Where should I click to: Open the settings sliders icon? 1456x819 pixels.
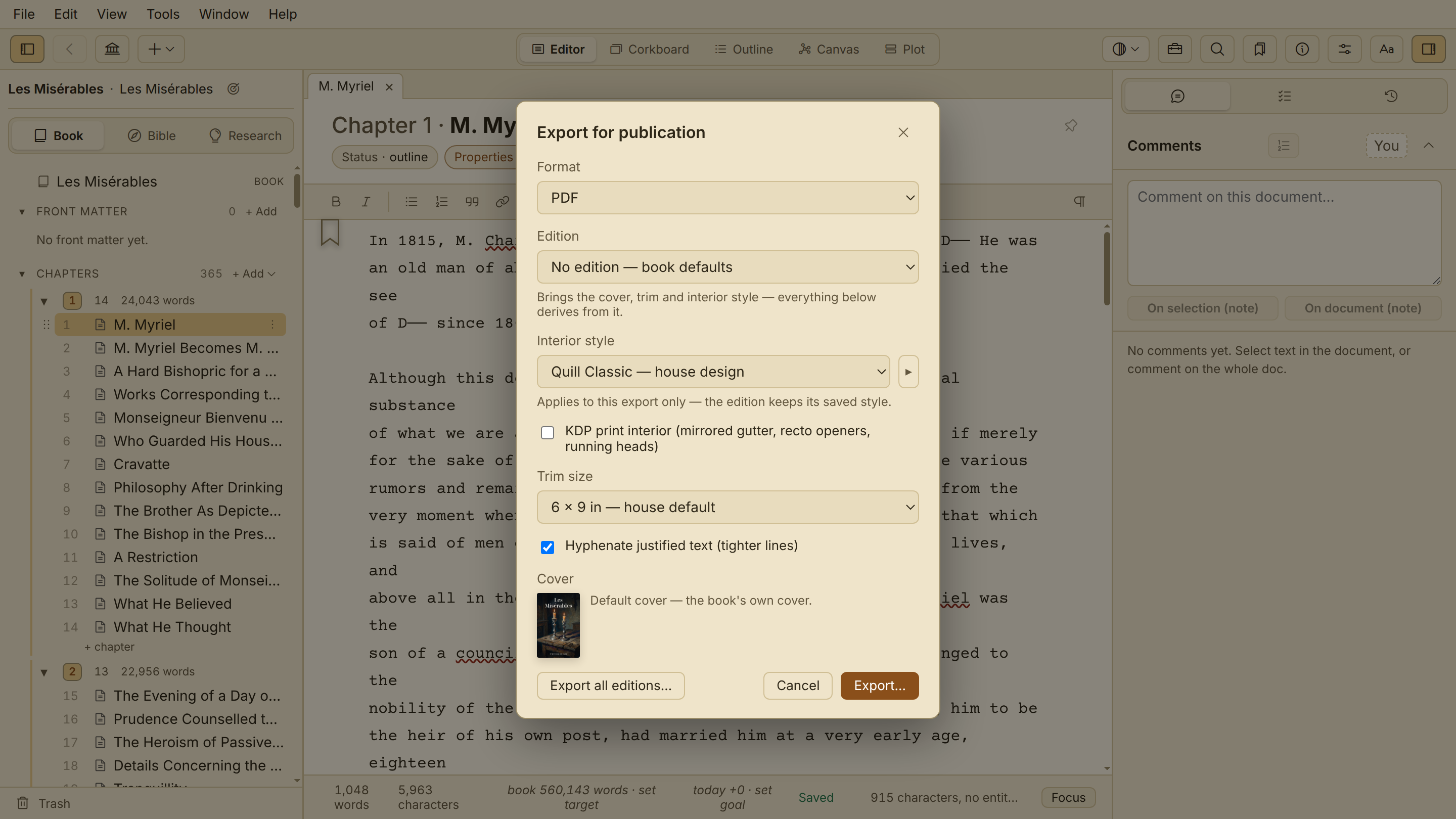coord(1344,49)
